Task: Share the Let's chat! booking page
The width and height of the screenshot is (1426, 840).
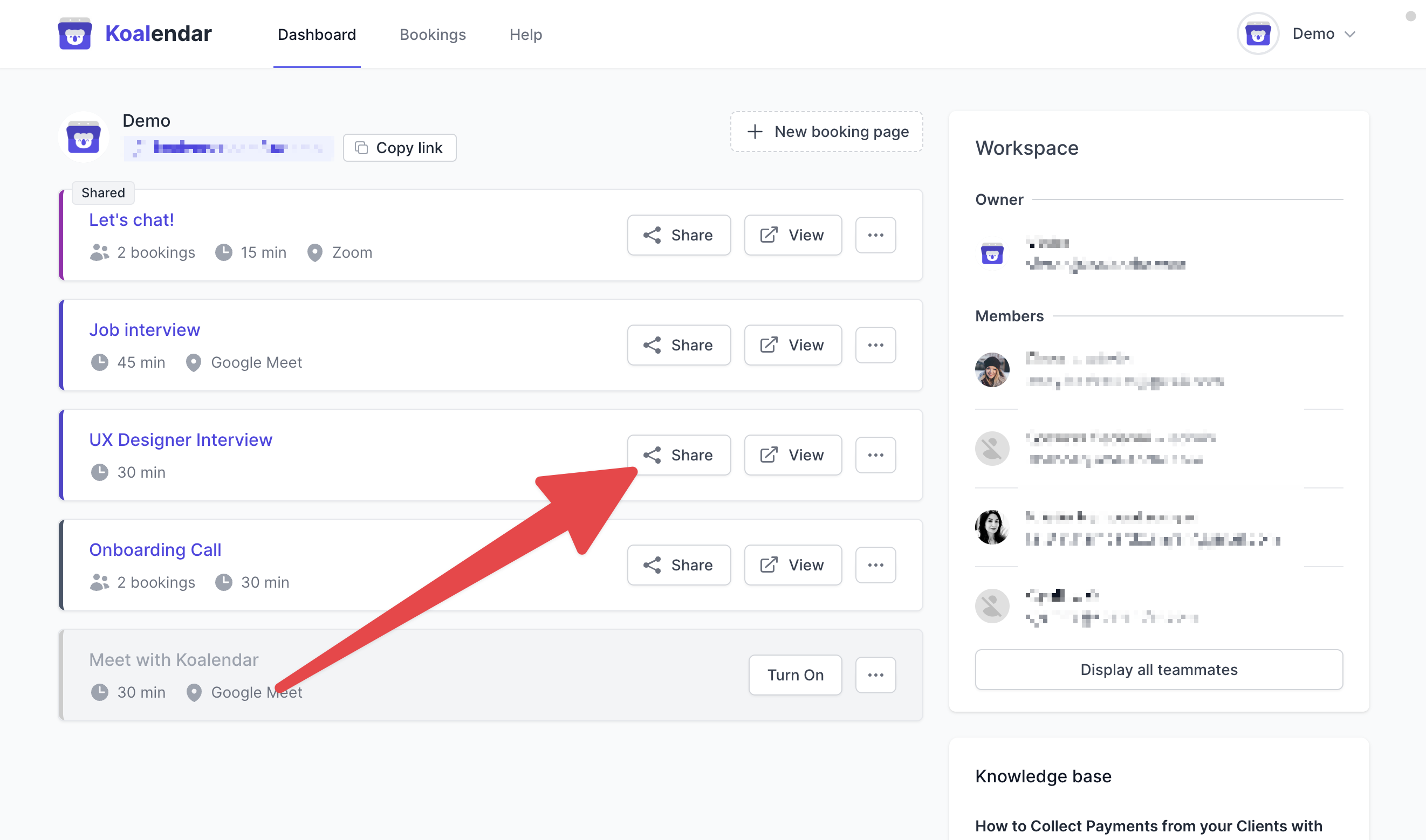Action: tap(678, 235)
